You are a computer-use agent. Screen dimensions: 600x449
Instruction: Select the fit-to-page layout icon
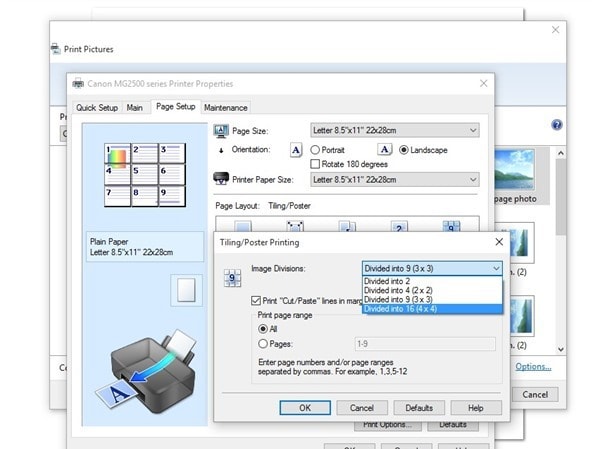[295, 226]
